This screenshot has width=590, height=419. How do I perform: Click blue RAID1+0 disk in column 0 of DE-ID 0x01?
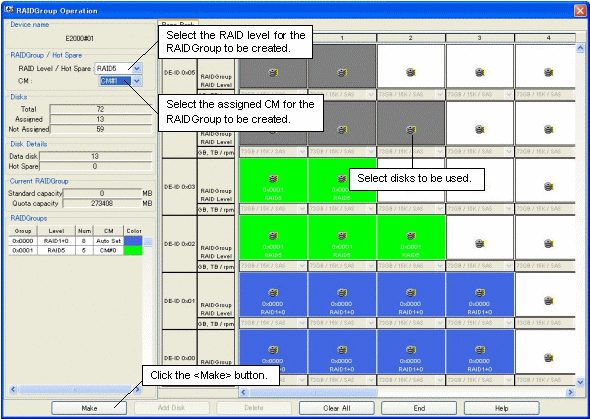point(273,295)
